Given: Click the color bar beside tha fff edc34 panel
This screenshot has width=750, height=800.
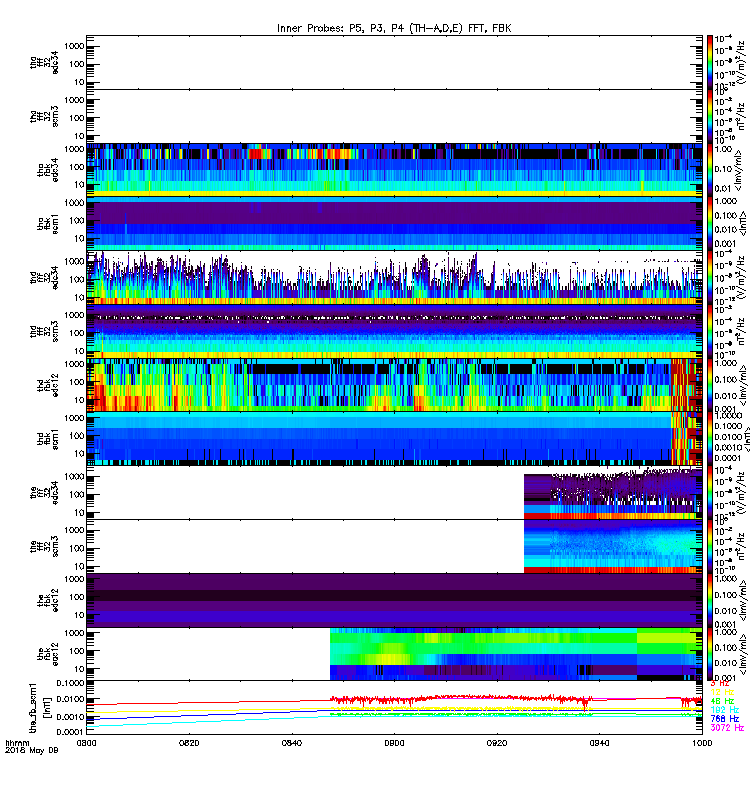Looking at the screenshot, I should (710, 62).
